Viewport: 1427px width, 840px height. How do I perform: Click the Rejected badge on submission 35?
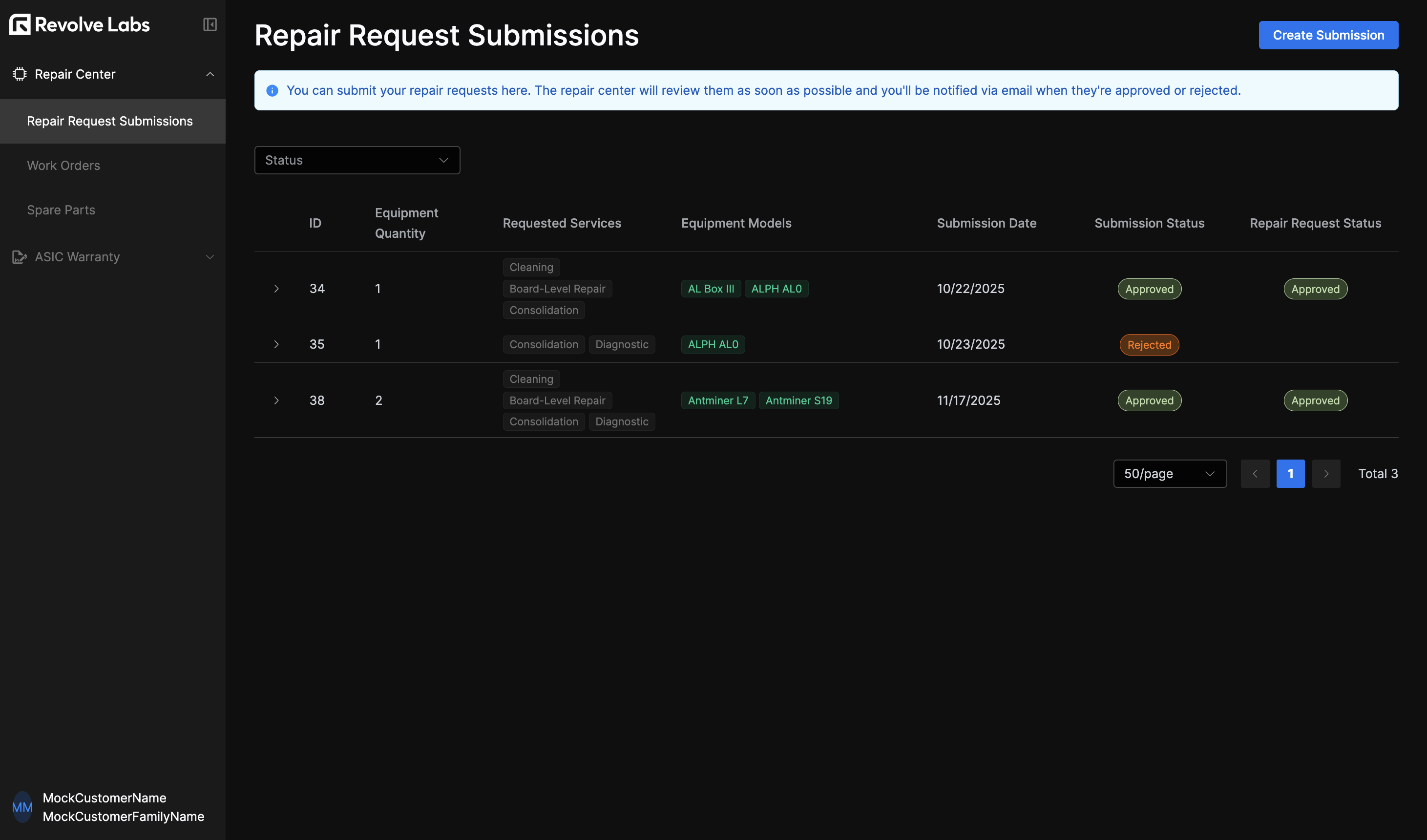coord(1149,344)
